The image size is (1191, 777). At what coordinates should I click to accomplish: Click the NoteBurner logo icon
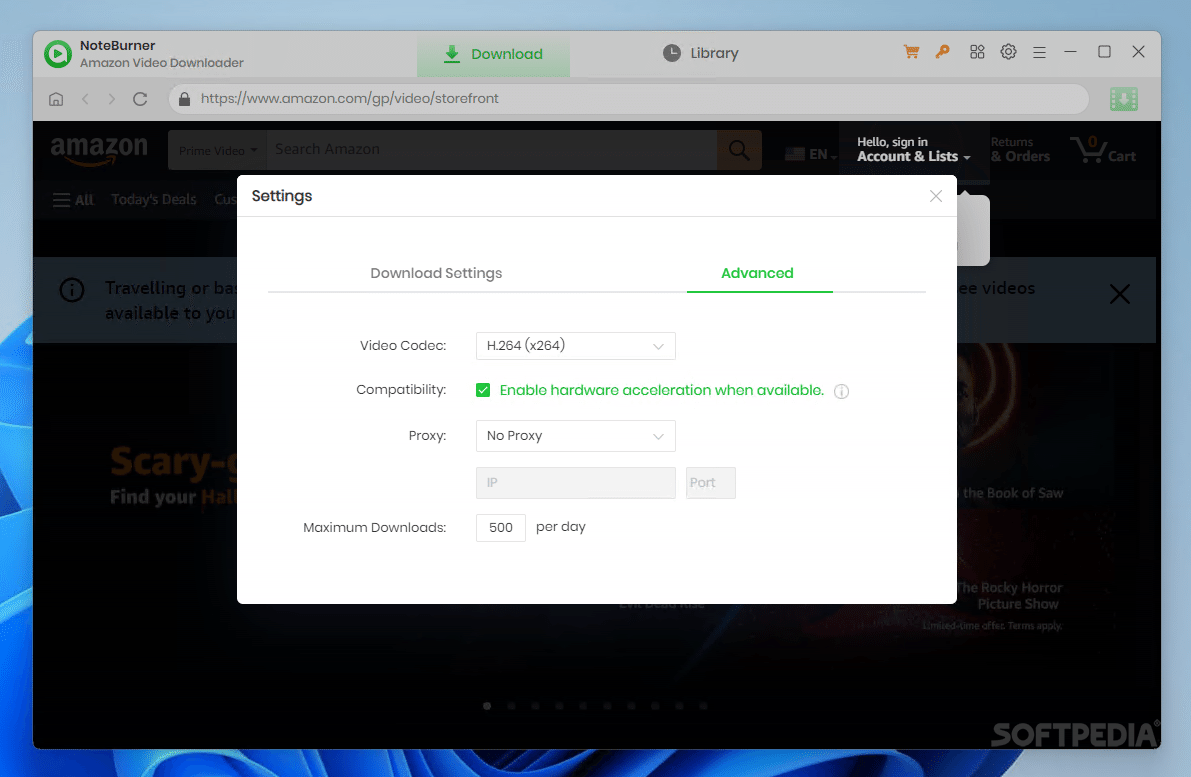58,54
